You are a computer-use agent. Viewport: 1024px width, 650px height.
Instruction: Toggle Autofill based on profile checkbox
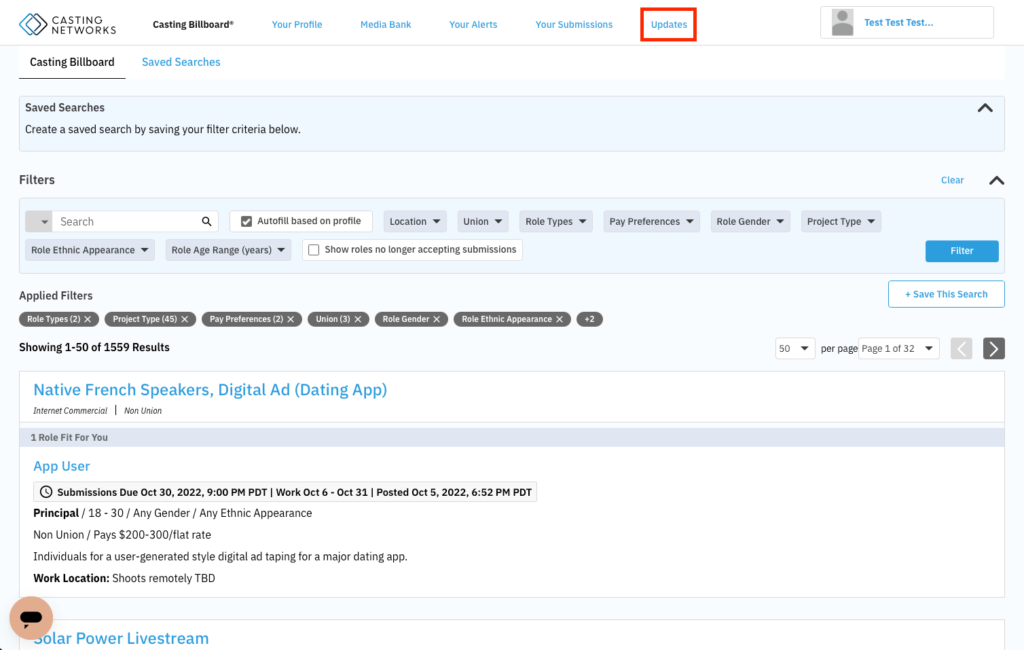point(246,221)
